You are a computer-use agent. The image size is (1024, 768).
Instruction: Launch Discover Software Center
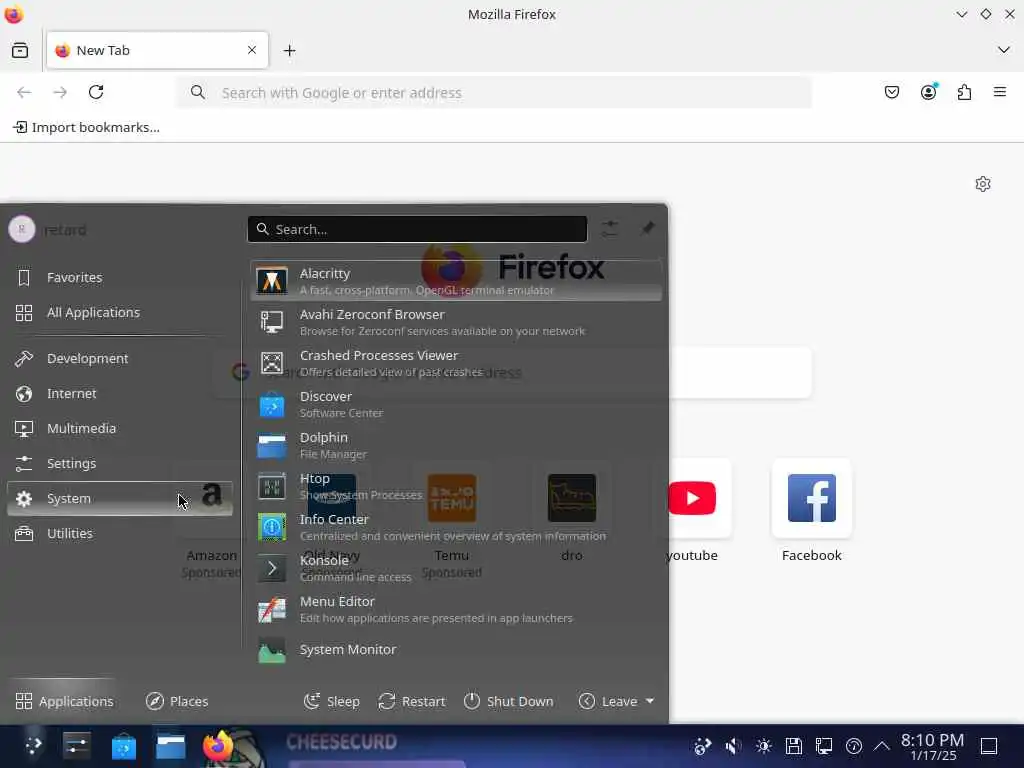pyautogui.click(x=456, y=404)
